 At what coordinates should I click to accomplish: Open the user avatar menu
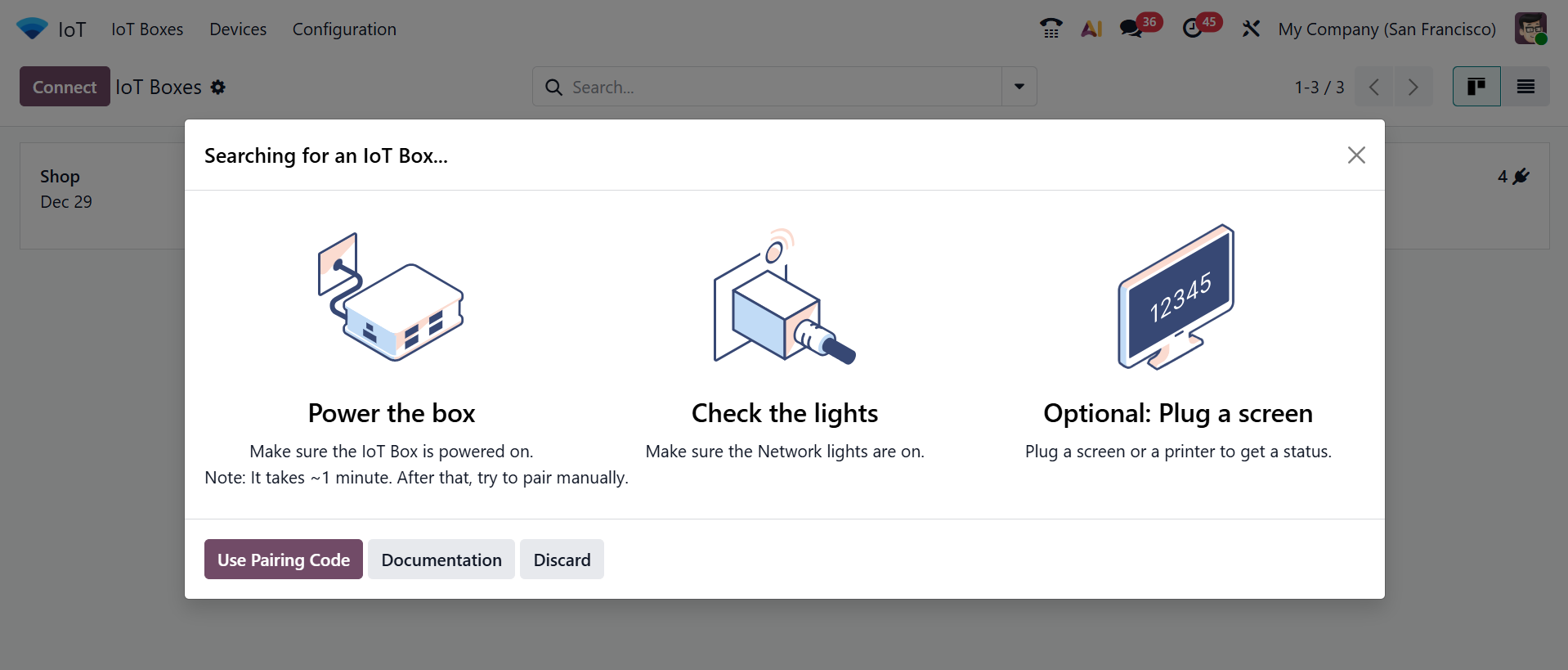[1530, 29]
